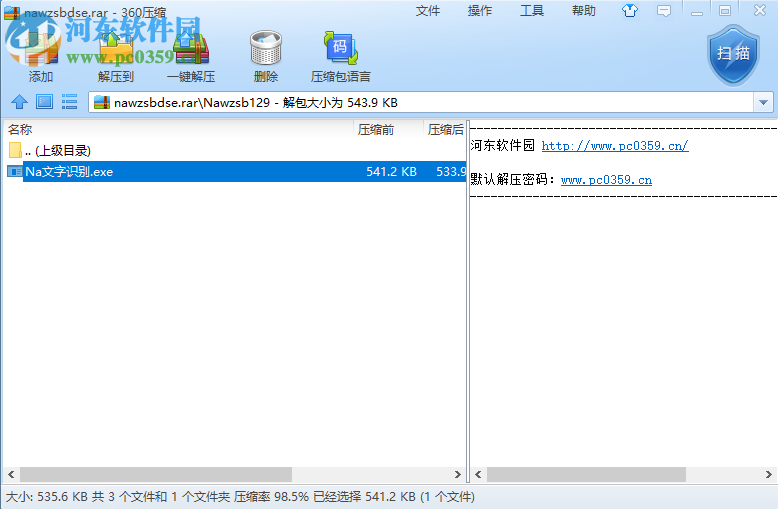Open the feedback message icon in title bar
778x509 pixels.
coord(663,11)
